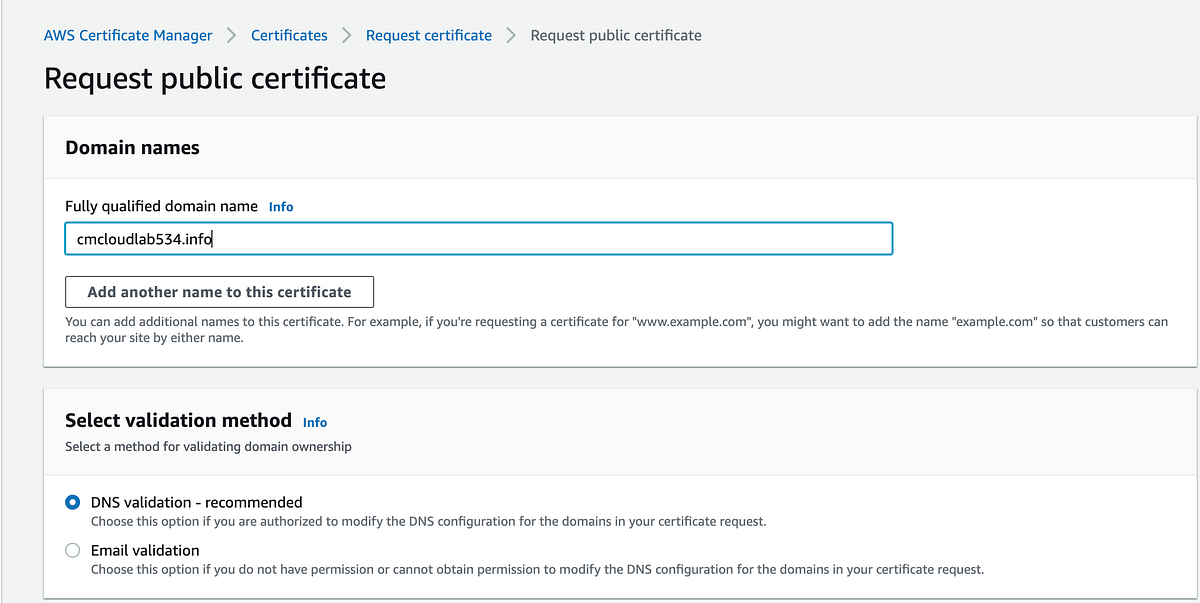Open Info beside Fully qualified domain name
1200x603 pixels.
tap(280, 207)
